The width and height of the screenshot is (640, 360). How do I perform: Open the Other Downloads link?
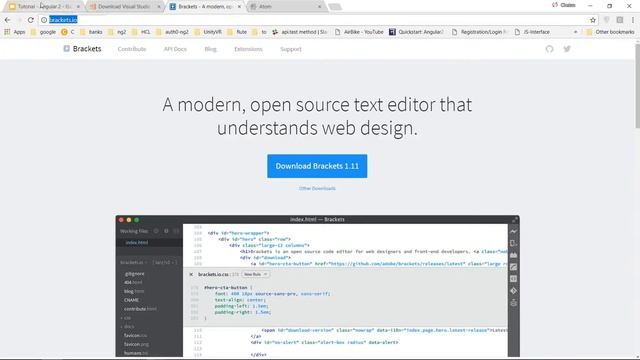pos(317,189)
